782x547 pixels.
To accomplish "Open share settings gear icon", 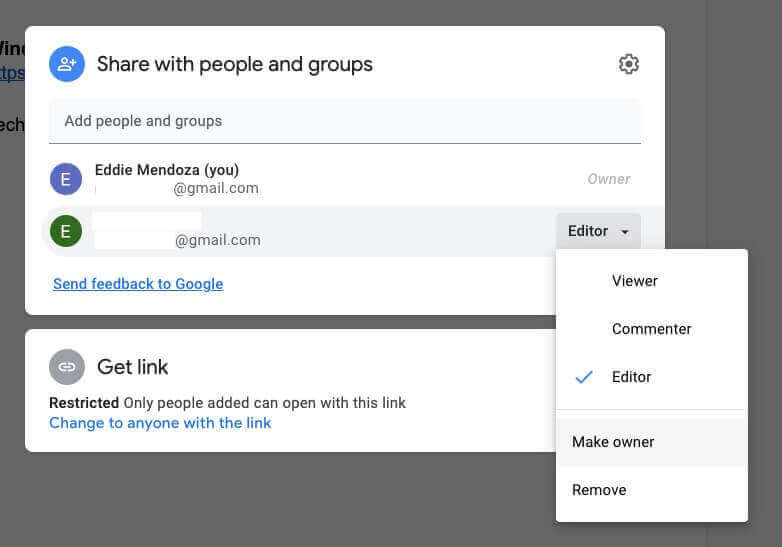I will [x=628, y=64].
